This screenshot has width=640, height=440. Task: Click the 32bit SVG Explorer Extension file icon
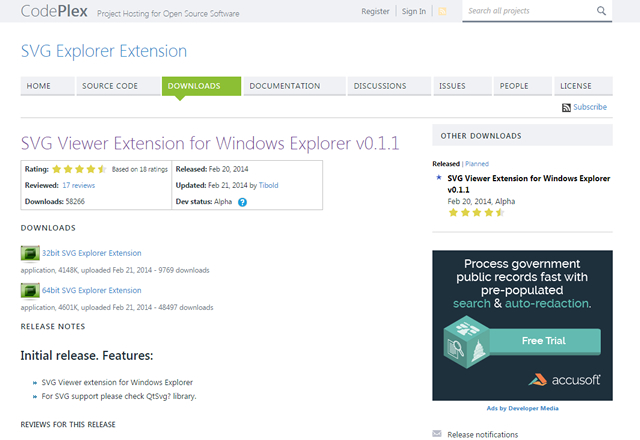[30, 253]
